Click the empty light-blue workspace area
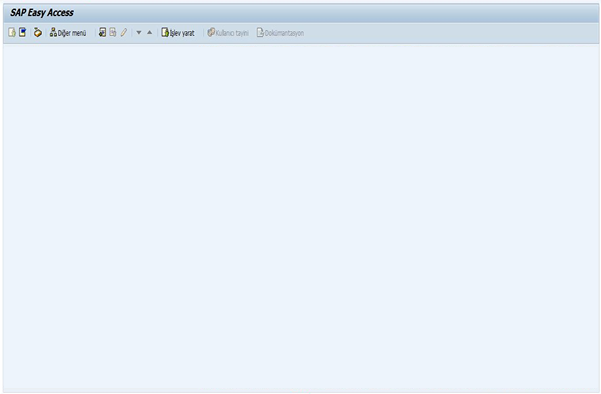 point(301,217)
